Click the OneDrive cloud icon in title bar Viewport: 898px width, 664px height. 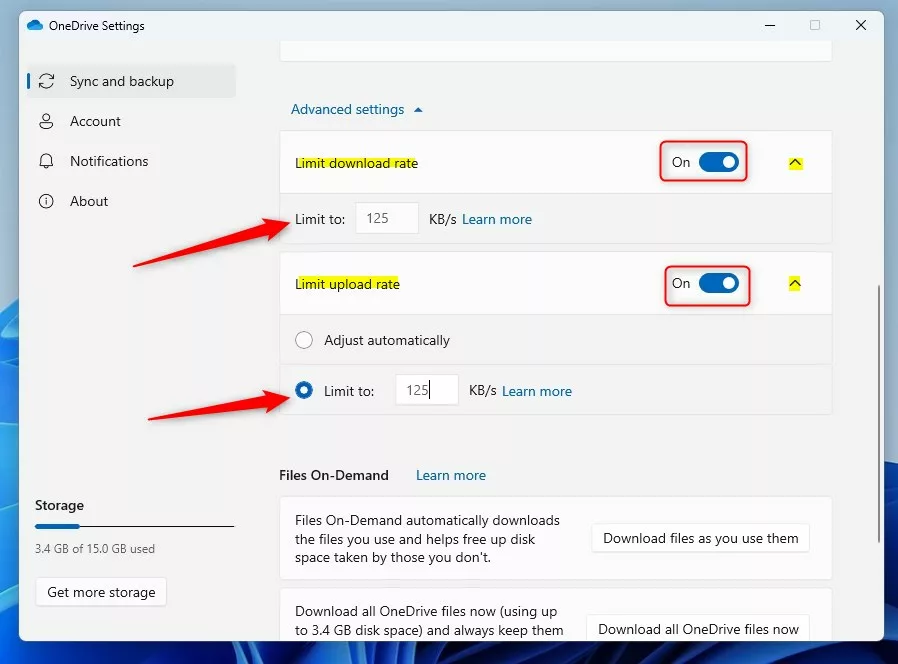pos(35,25)
